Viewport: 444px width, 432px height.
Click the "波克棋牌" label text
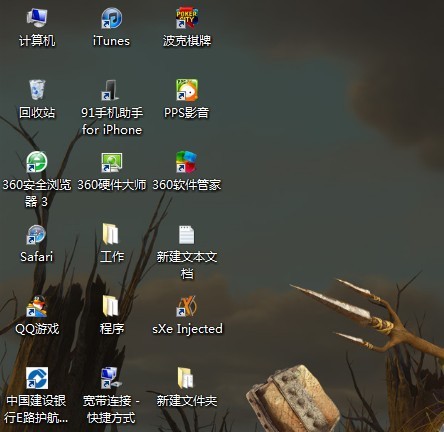[187, 41]
